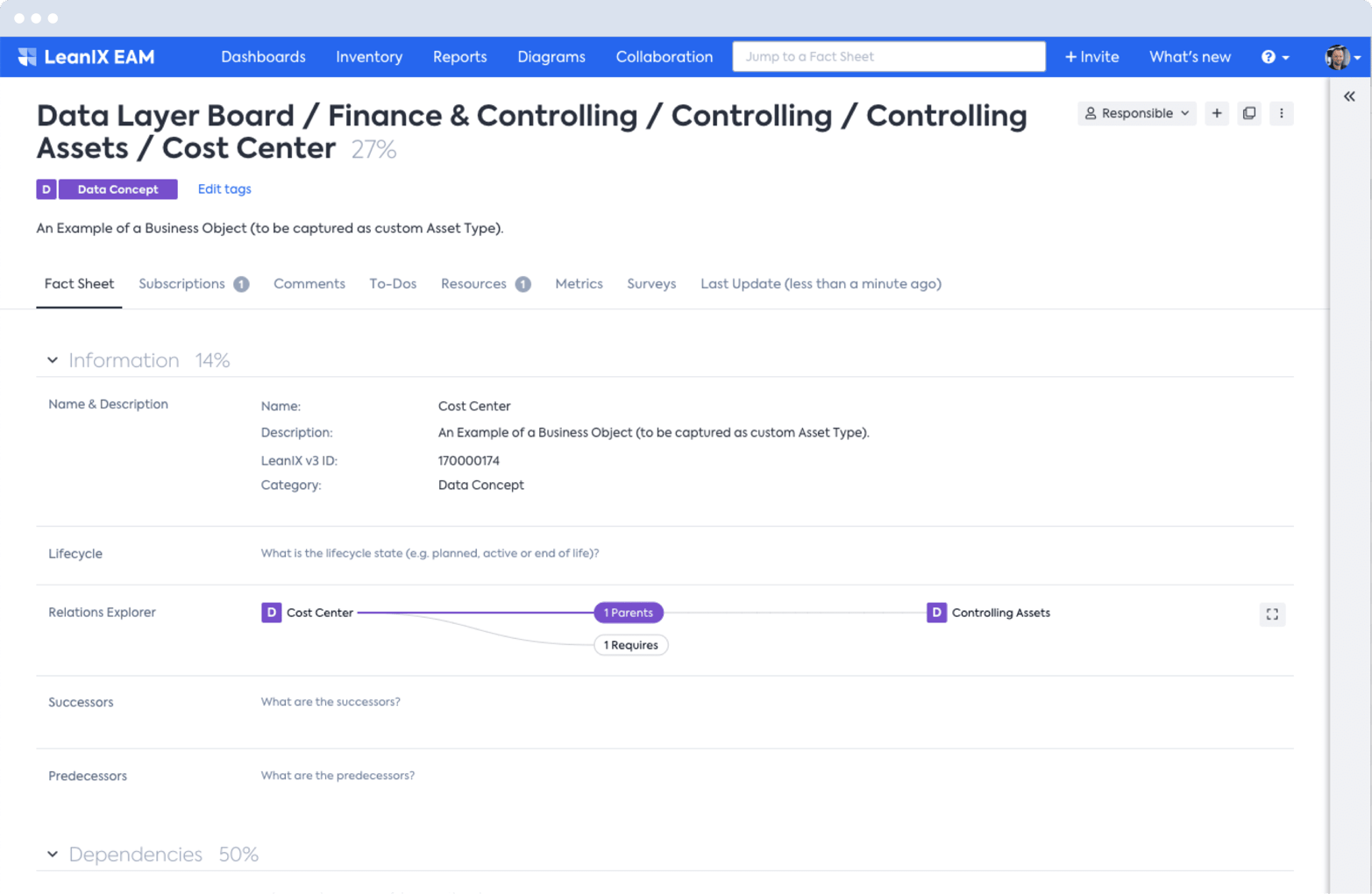1372x894 pixels.
Task: Open the Responsible role dropdown
Action: click(1136, 113)
